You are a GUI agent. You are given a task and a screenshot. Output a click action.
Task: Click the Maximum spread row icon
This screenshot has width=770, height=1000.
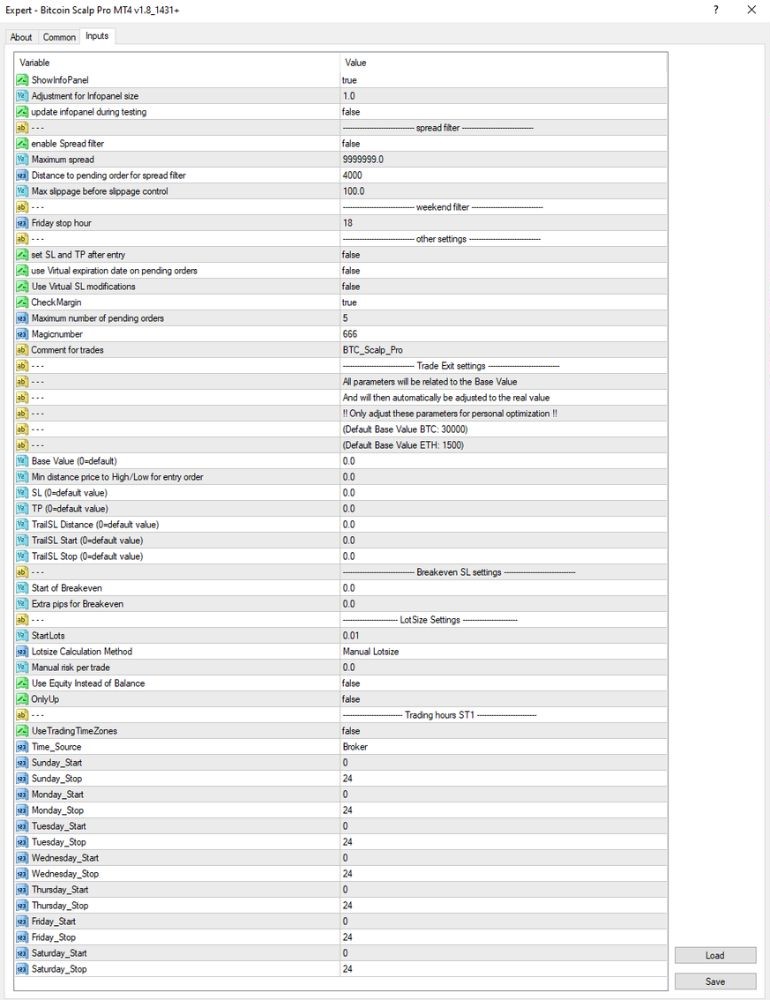(x=22, y=159)
